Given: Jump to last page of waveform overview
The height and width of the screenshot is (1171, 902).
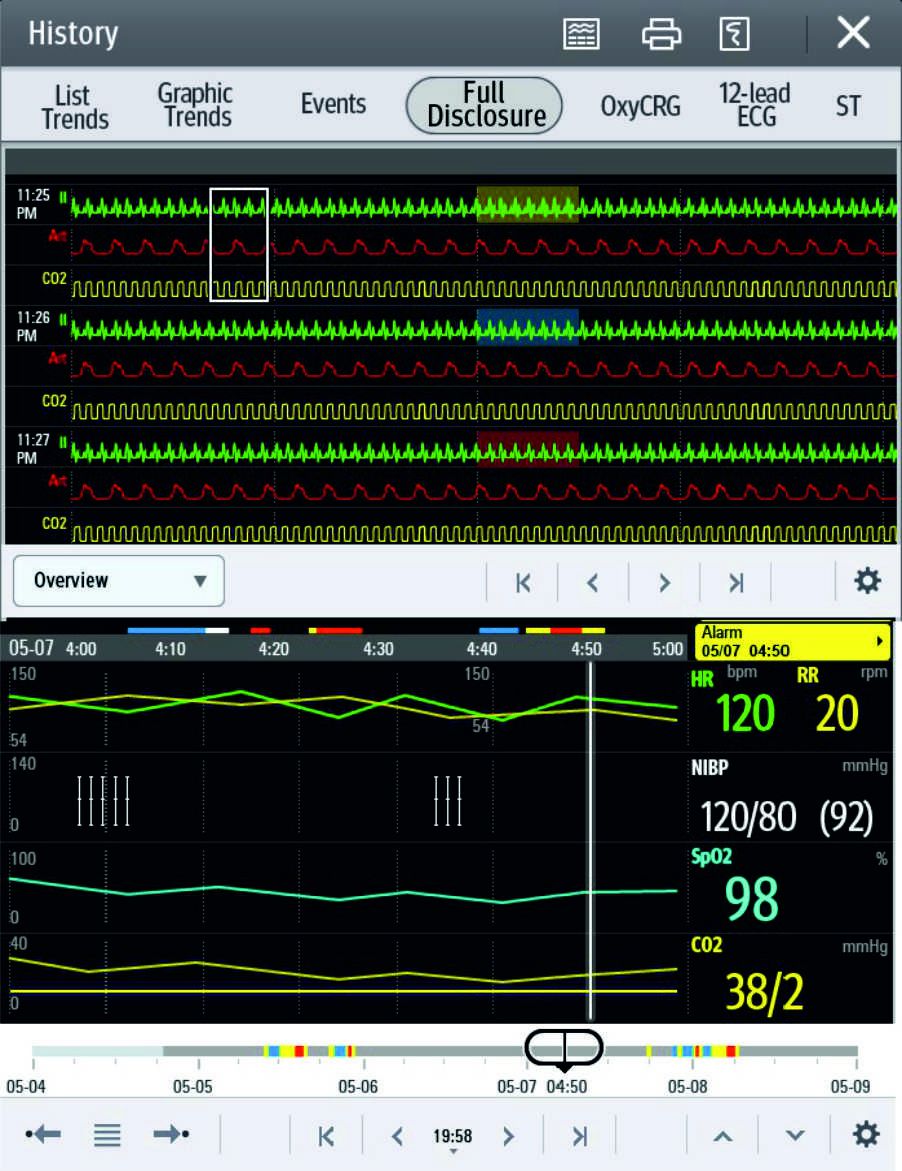Looking at the screenshot, I should tap(736, 582).
